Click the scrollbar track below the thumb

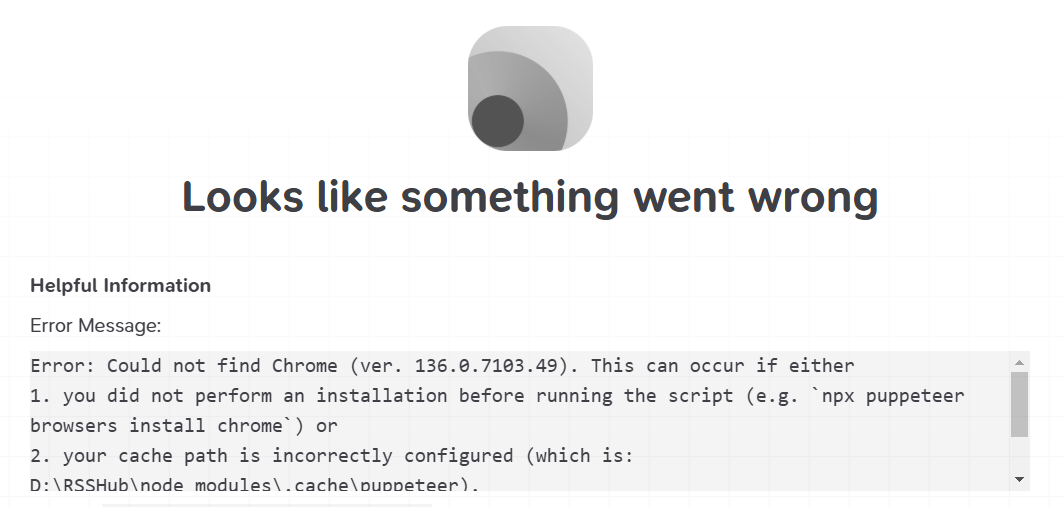pyautogui.click(x=1019, y=455)
